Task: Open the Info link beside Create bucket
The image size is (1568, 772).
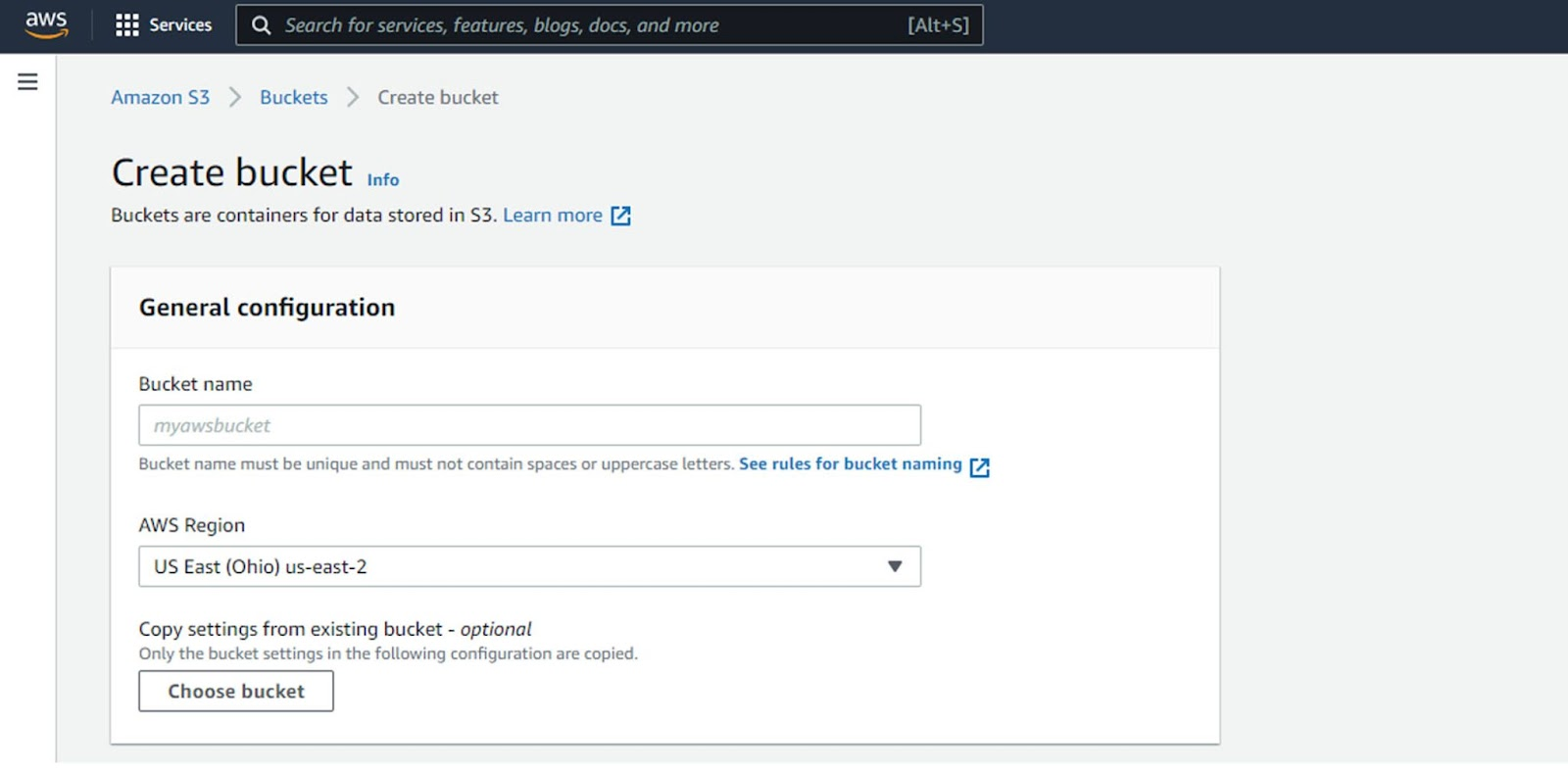Action: [383, 179]
